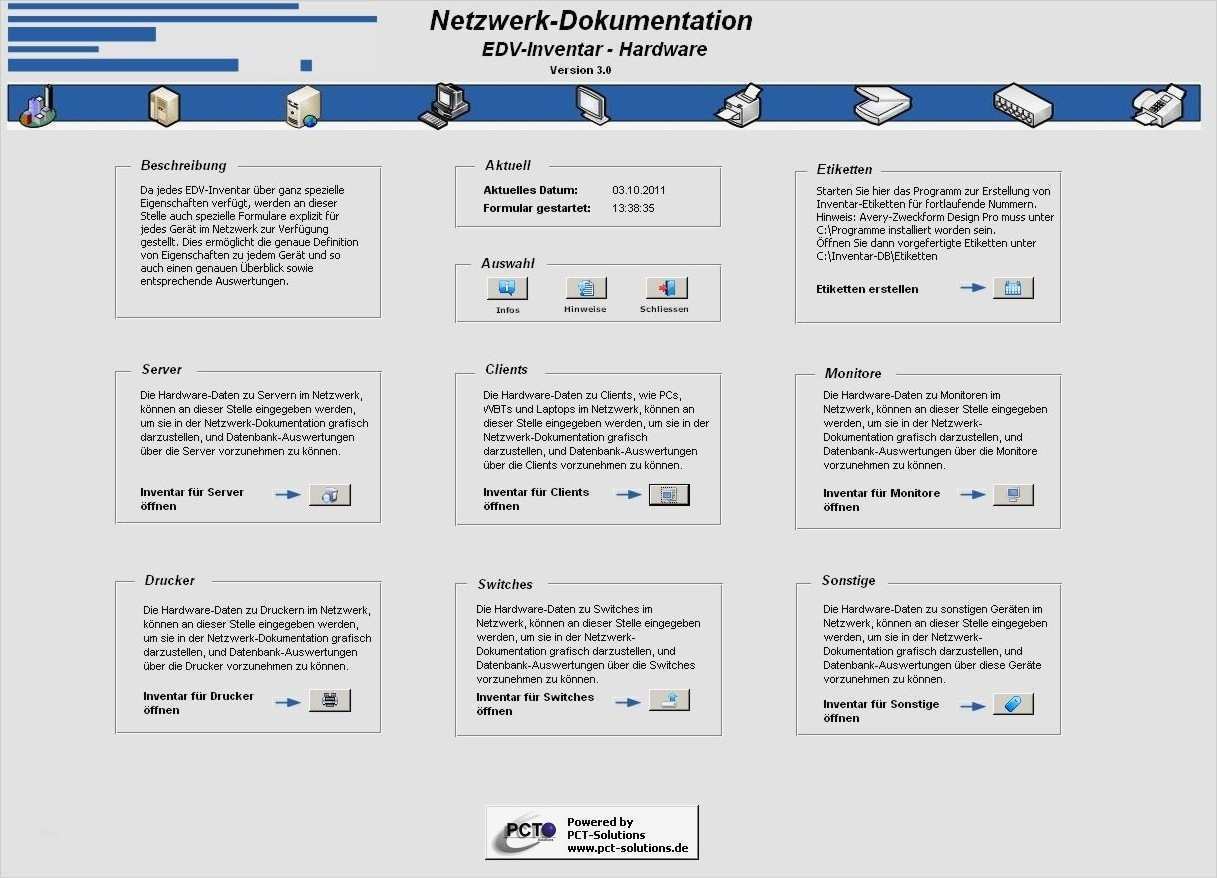Select the printer icon in the top toolbar
1217x878 pixels.
[x=737, y=104]
